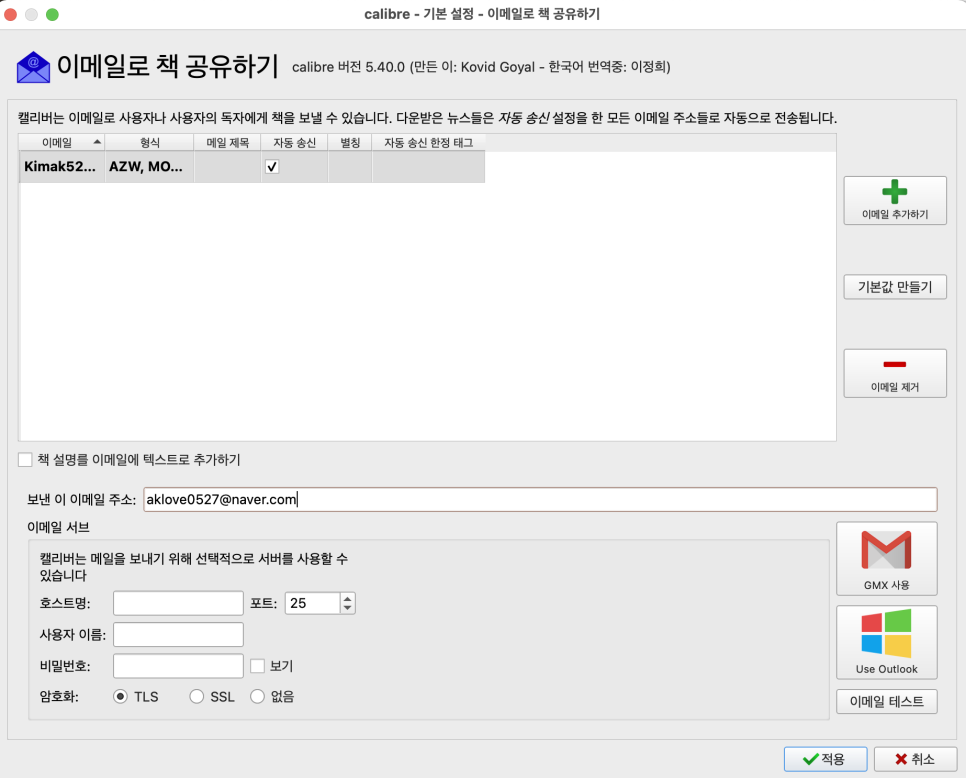Select 없음 encryption radio button
This screenshot has width=966, height=778.
pos(257,697)
